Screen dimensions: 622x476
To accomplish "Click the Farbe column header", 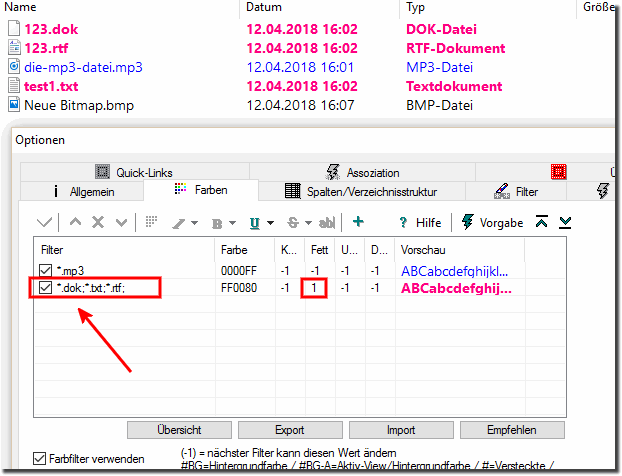I will 245,250.
